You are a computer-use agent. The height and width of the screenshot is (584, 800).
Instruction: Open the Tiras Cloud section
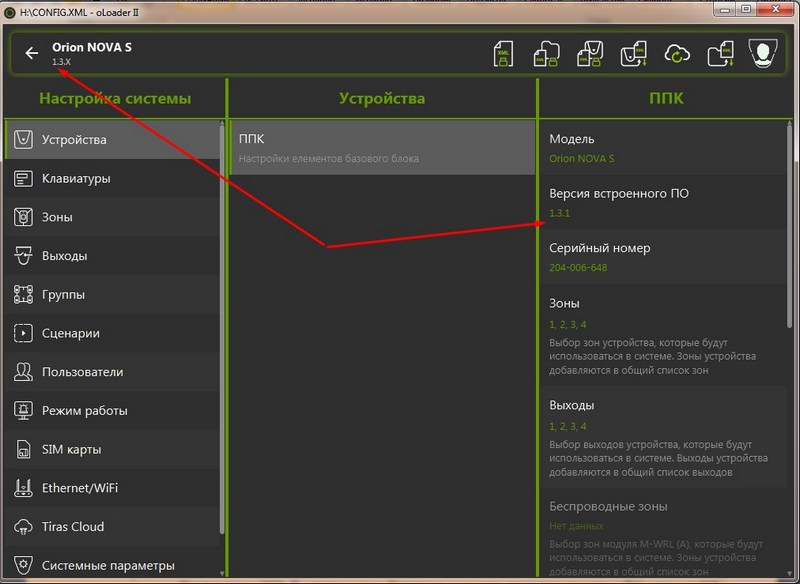[112, 527]
